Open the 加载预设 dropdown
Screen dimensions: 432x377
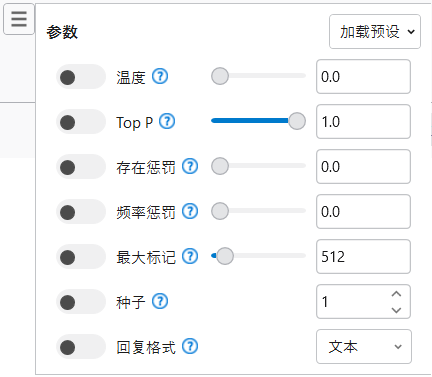pos(375,32)
